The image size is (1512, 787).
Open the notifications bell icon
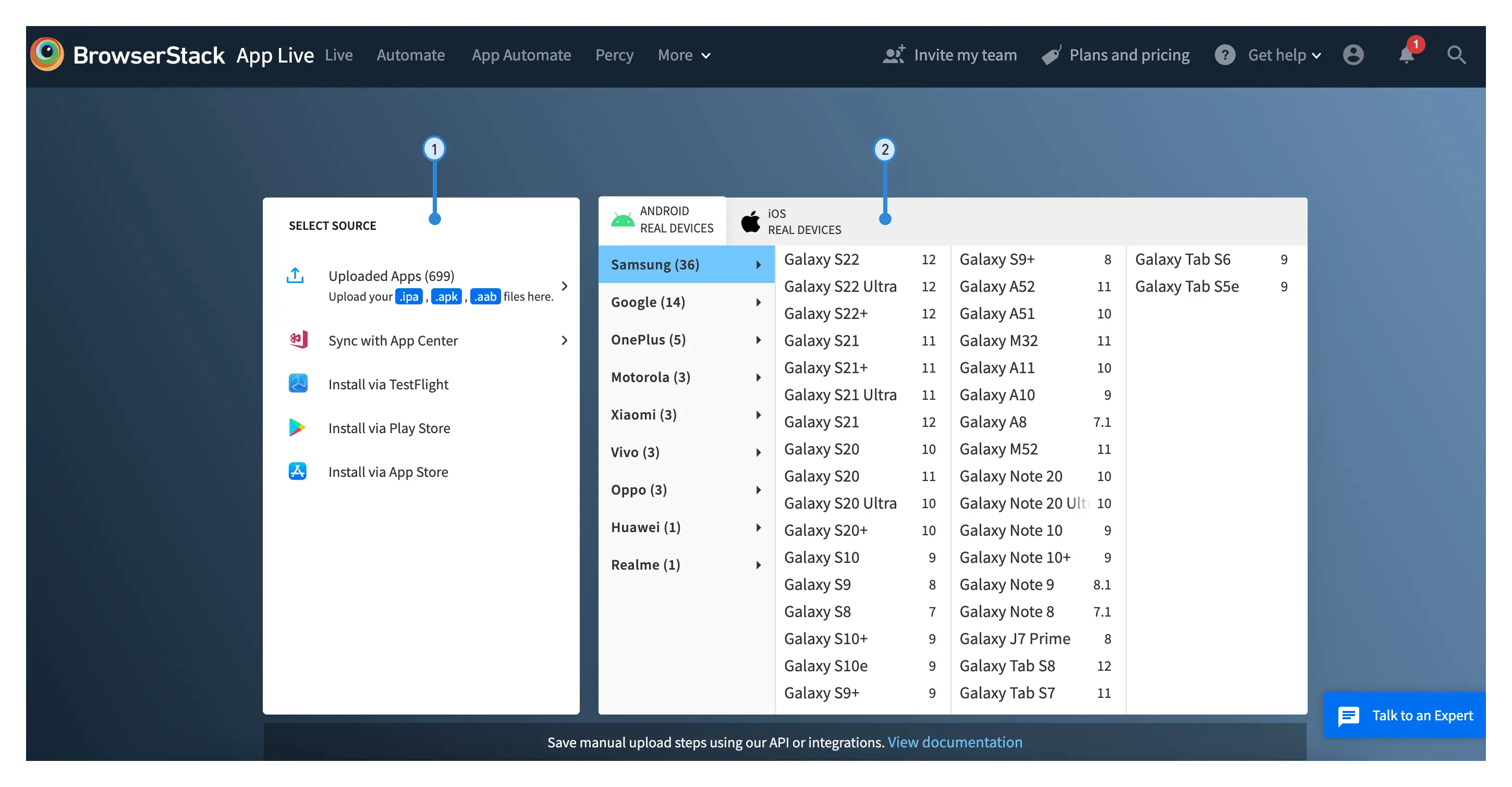[x=1406, y=55]
